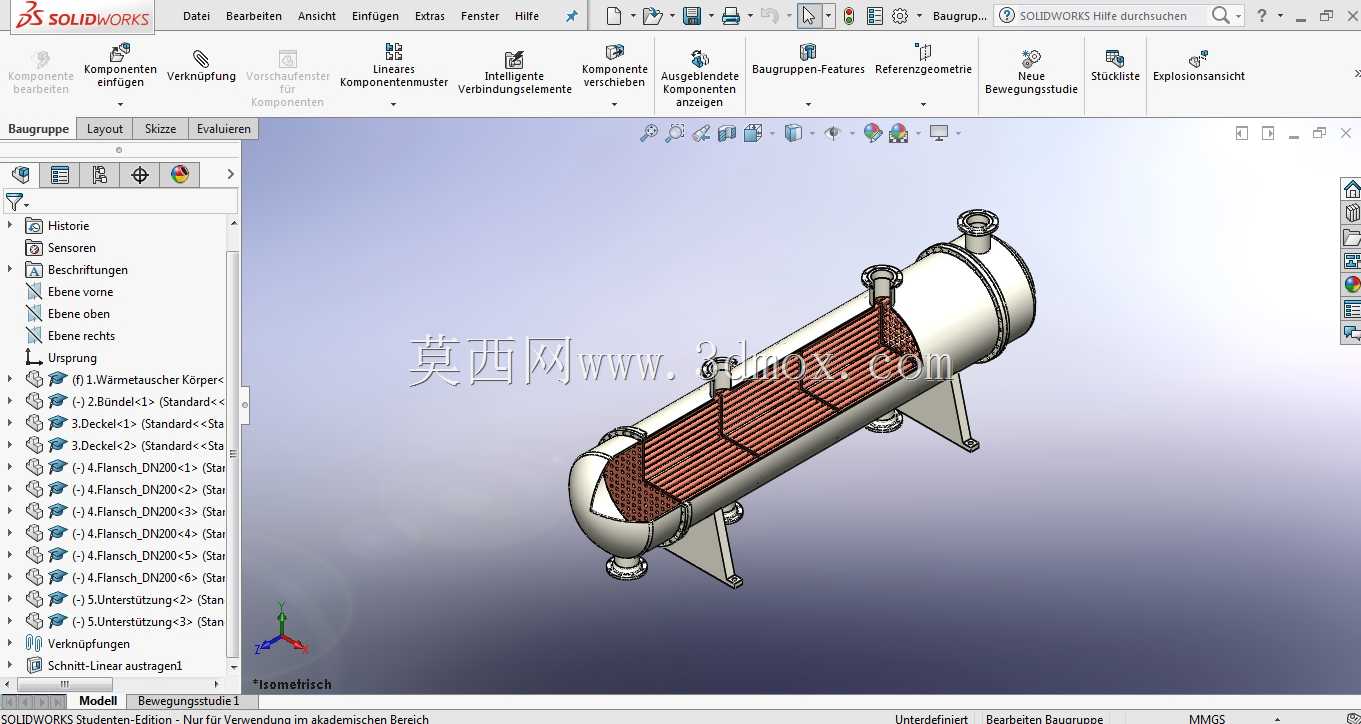Open the Komponenten einfügen dropdown arrow
Screen dimensions: 1361x724
[120, 104]
